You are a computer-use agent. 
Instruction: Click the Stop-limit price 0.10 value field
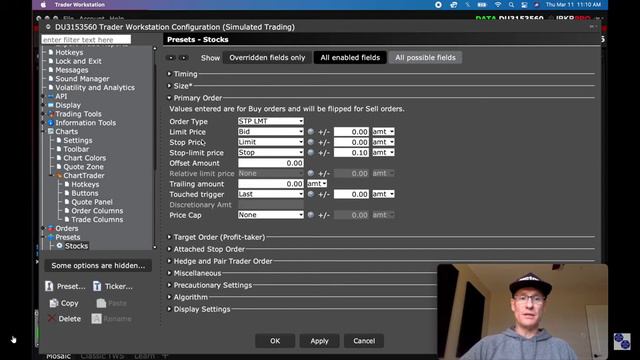[x=351, y=152]
